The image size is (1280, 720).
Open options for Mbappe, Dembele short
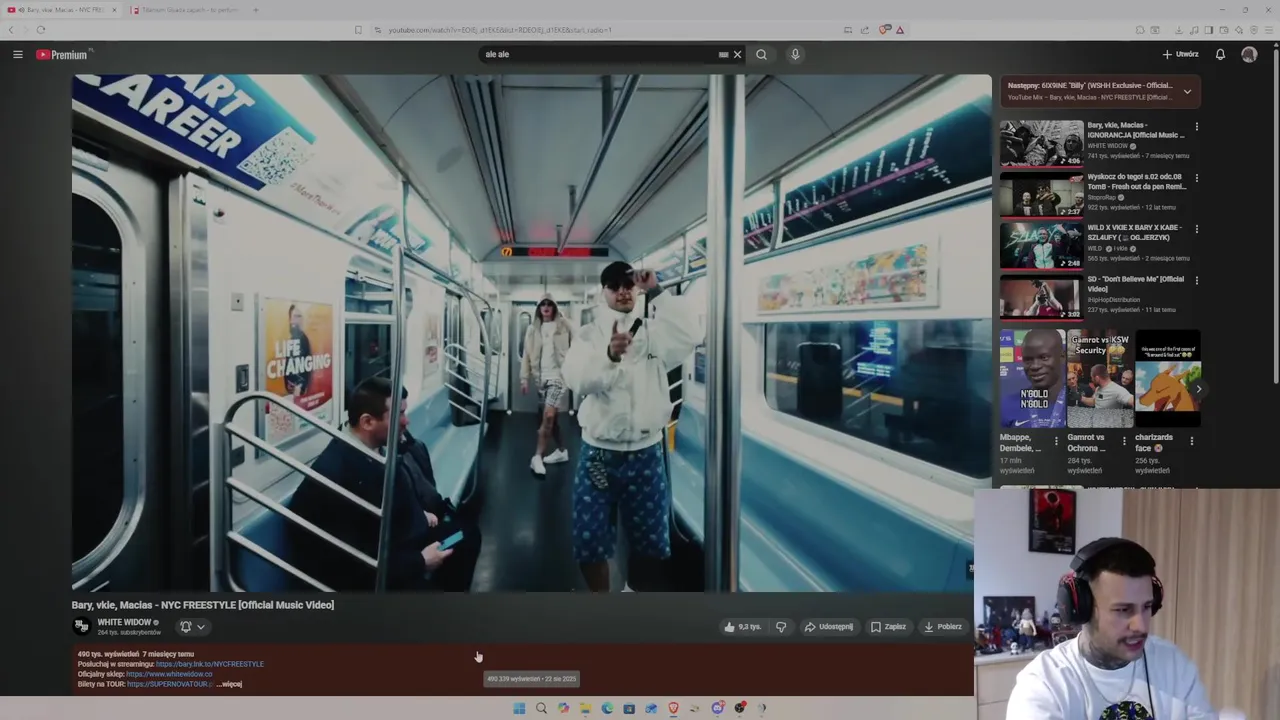point(1056,440)
